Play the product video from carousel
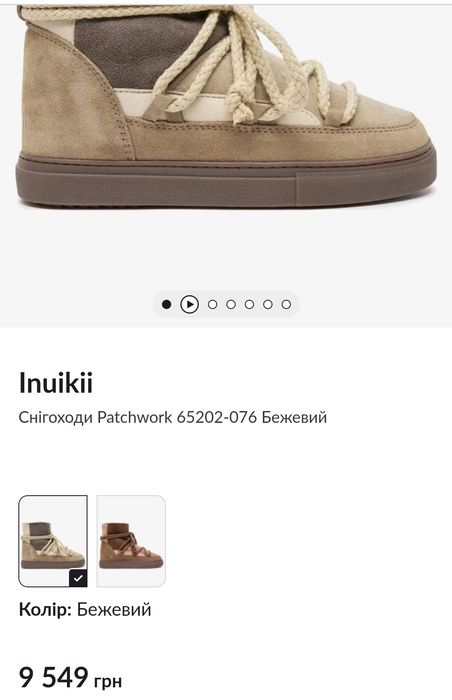Screen dimensions: 452x700 coord(189,304)
